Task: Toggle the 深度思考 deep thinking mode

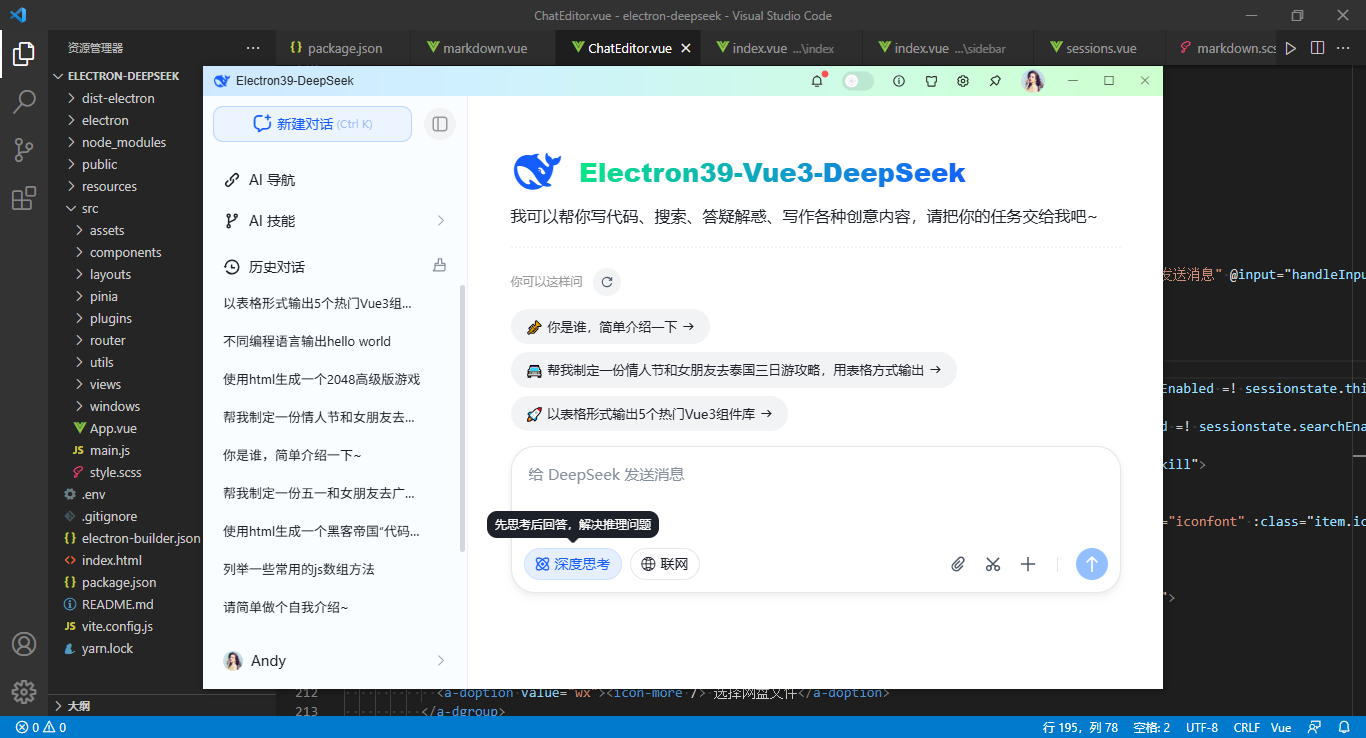Action: tap(572, 563)
